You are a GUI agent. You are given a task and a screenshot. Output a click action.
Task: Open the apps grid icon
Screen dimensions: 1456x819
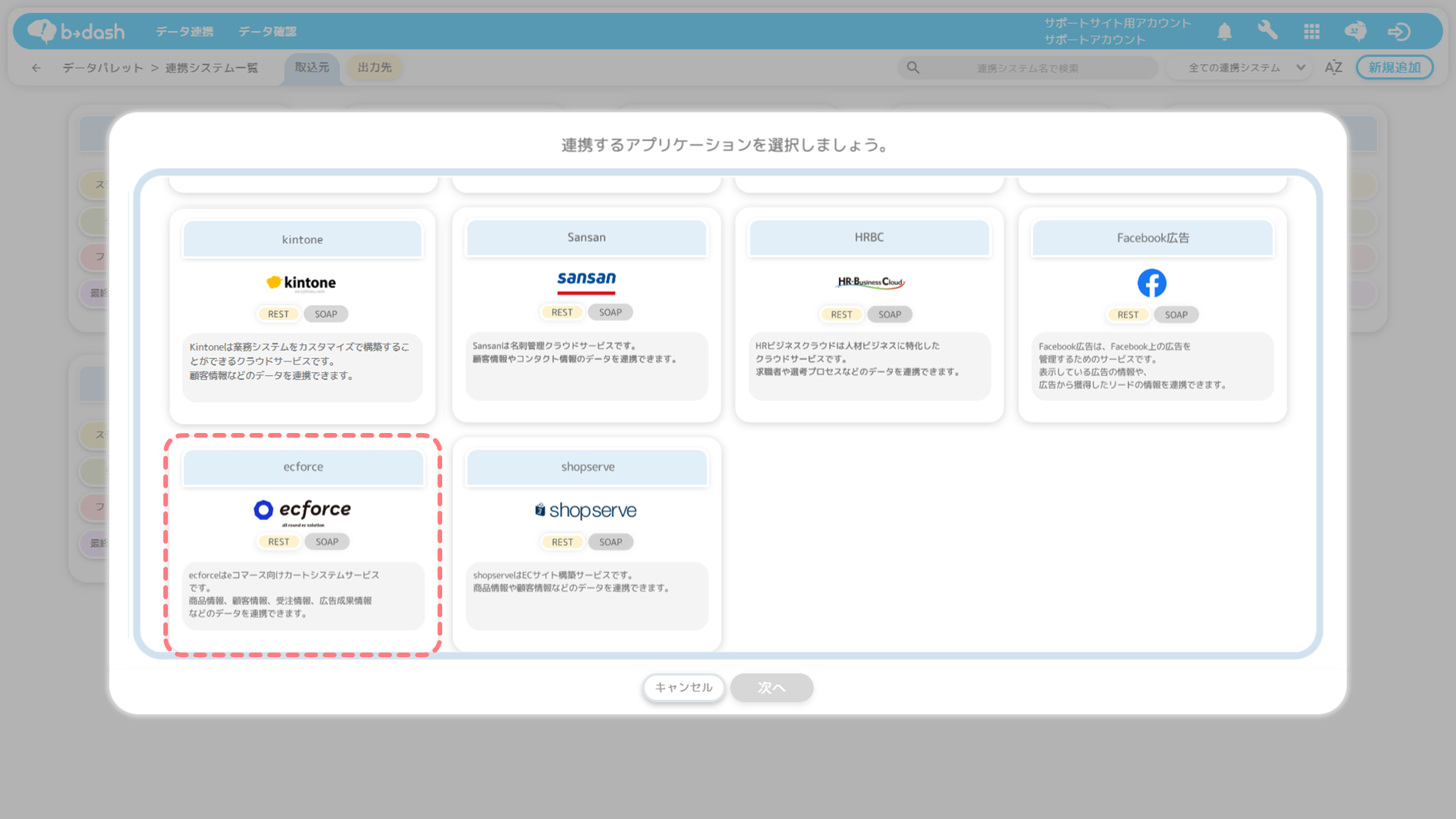[1311, 32]
